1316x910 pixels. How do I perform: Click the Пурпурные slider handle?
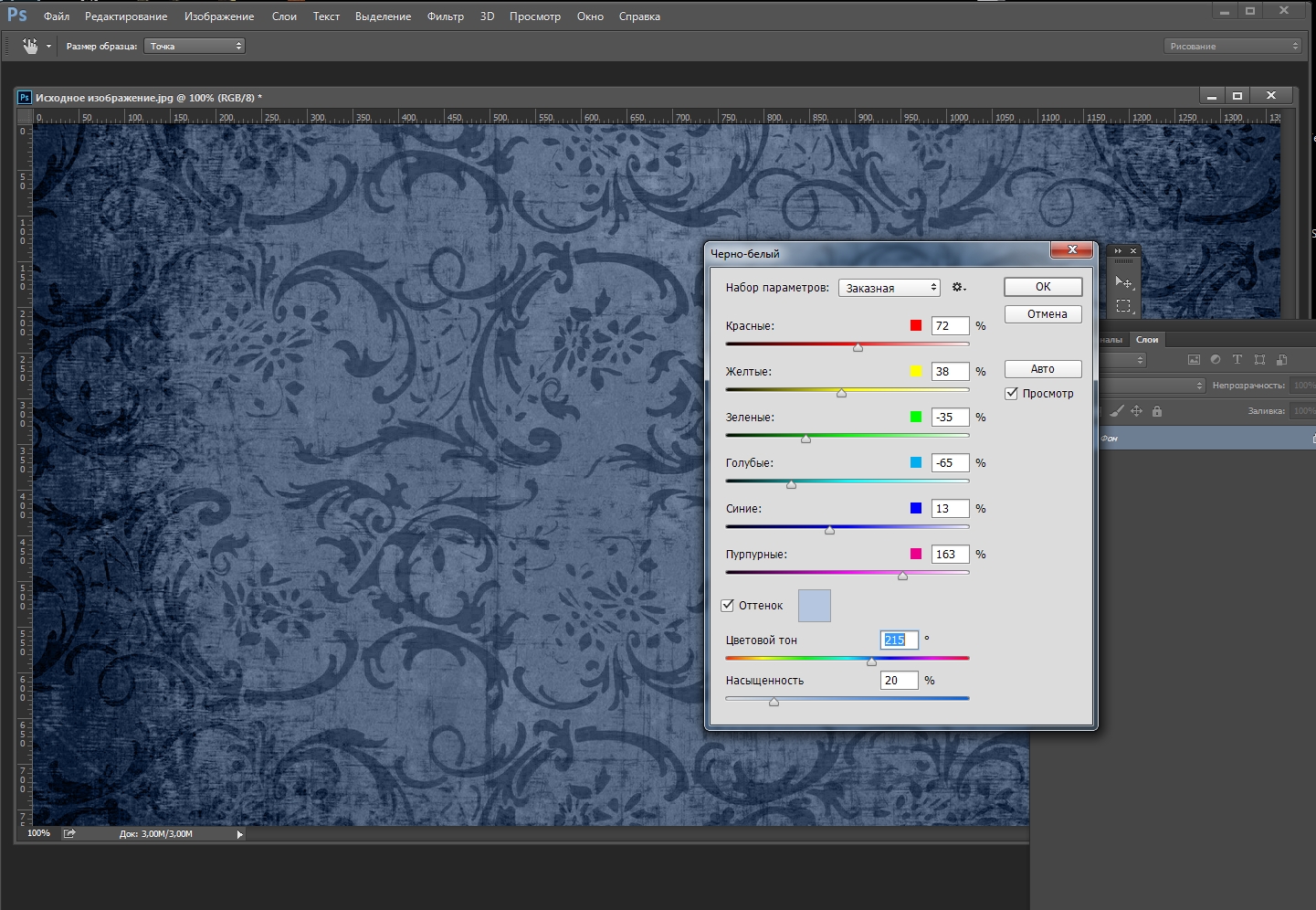point(902,576)
